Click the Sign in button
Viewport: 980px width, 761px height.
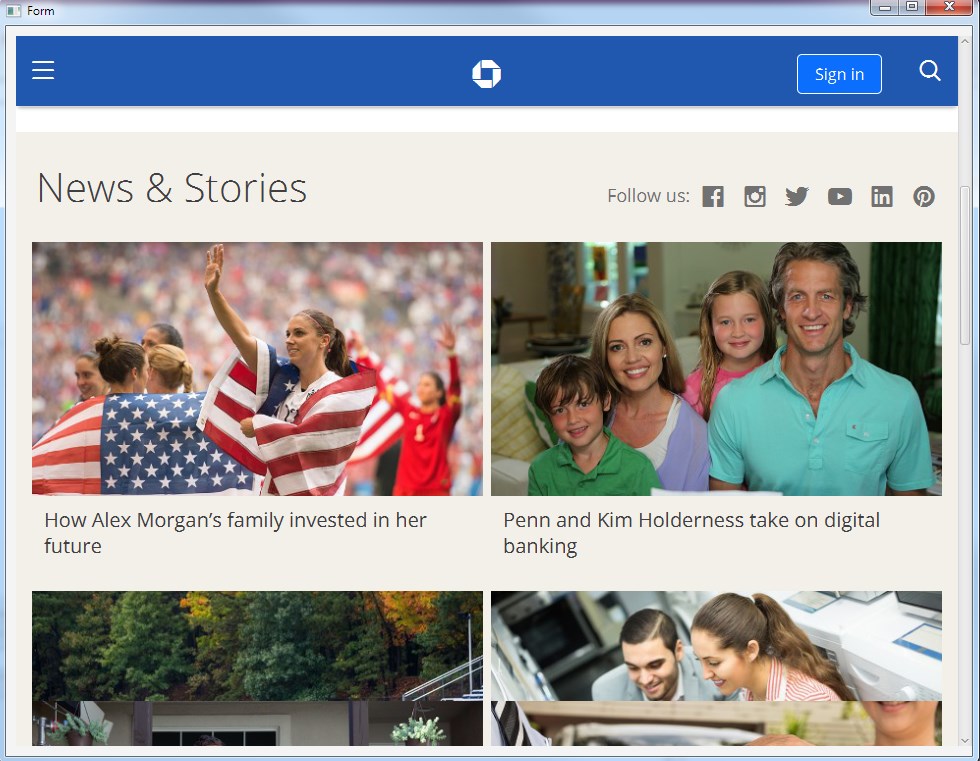pyautogui.click(x=839, y=74)
